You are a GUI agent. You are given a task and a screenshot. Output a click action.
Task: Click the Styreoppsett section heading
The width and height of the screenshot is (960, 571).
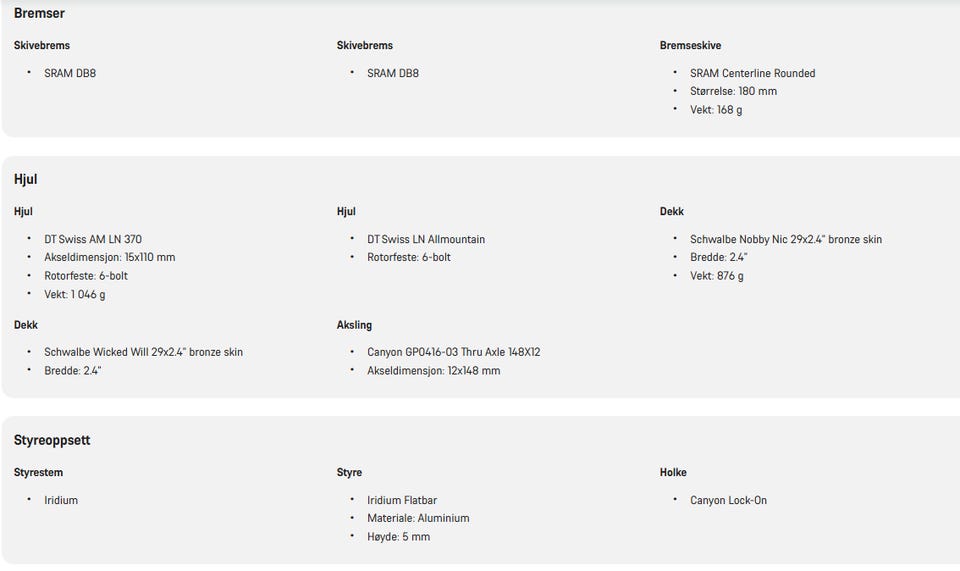[x=52, y=440]
